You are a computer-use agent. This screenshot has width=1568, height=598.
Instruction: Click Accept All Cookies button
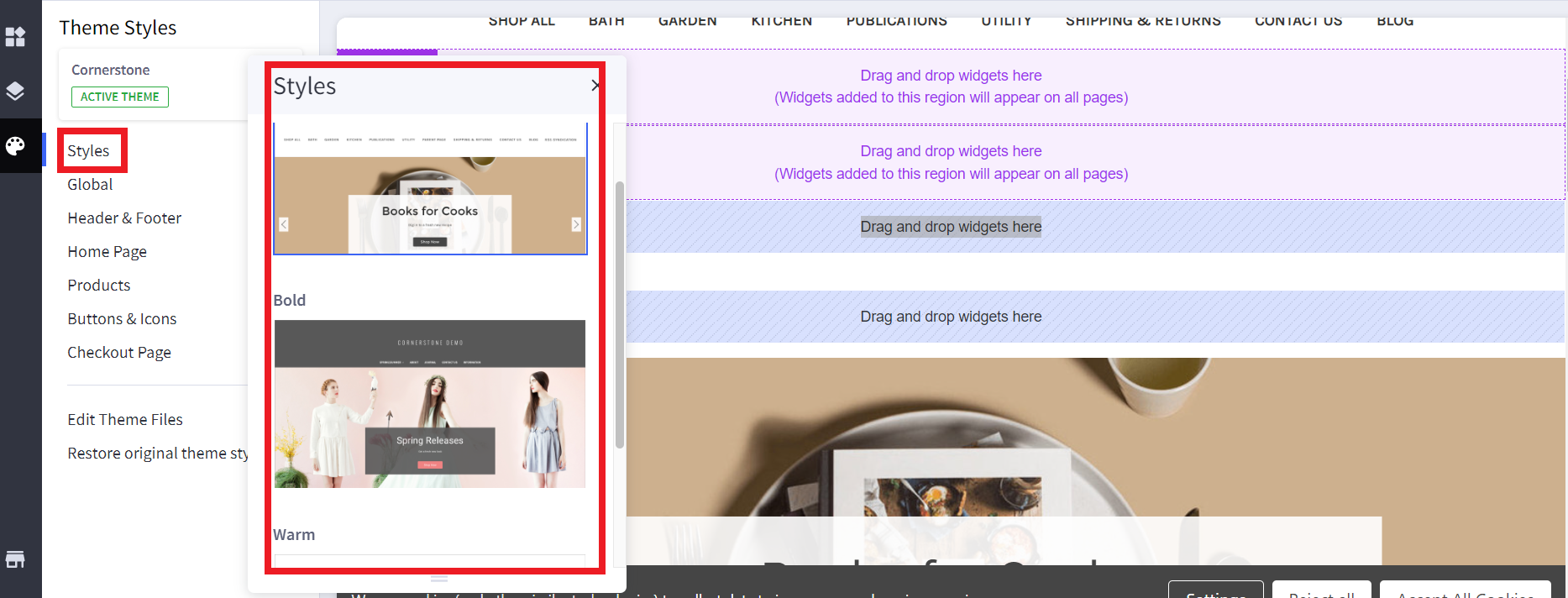coord(1466,590)
